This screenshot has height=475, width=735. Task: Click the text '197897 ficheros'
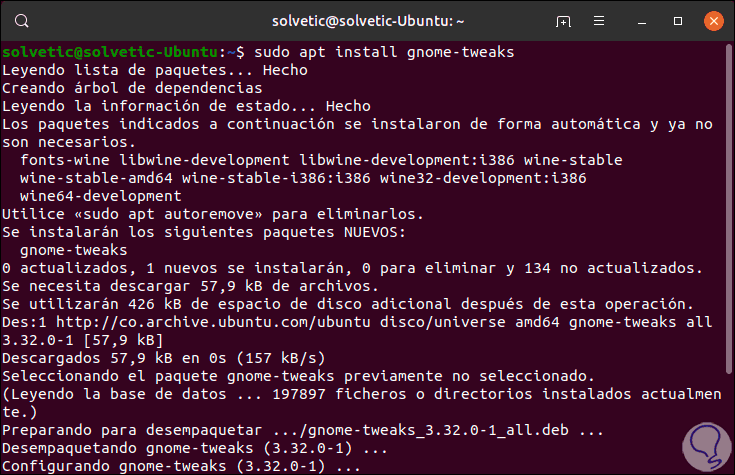(x=339, y=394)
